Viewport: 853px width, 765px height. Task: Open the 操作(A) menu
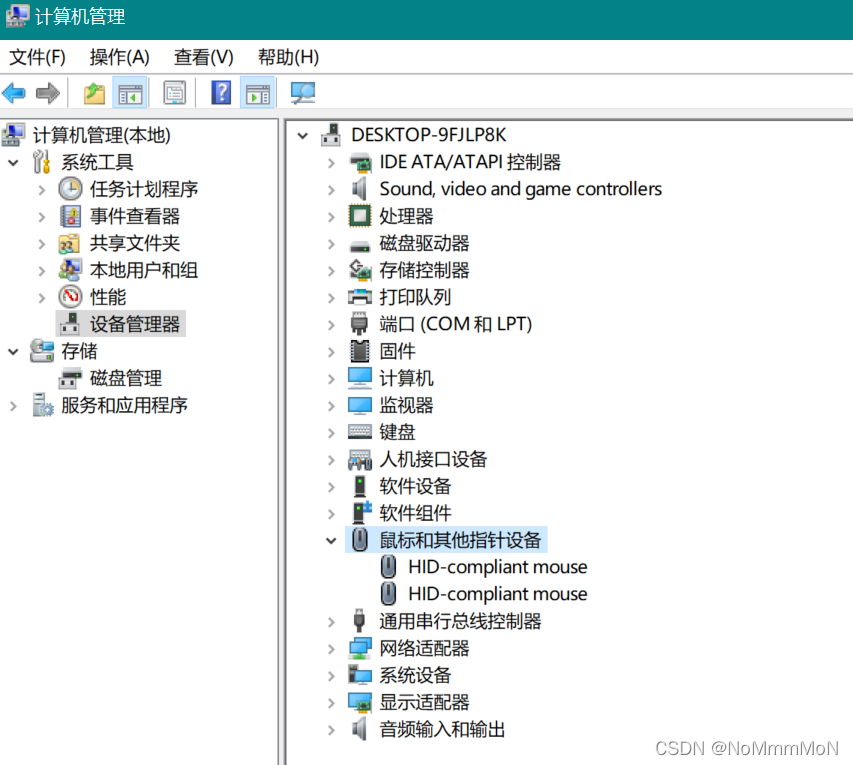tap(119, 57)
